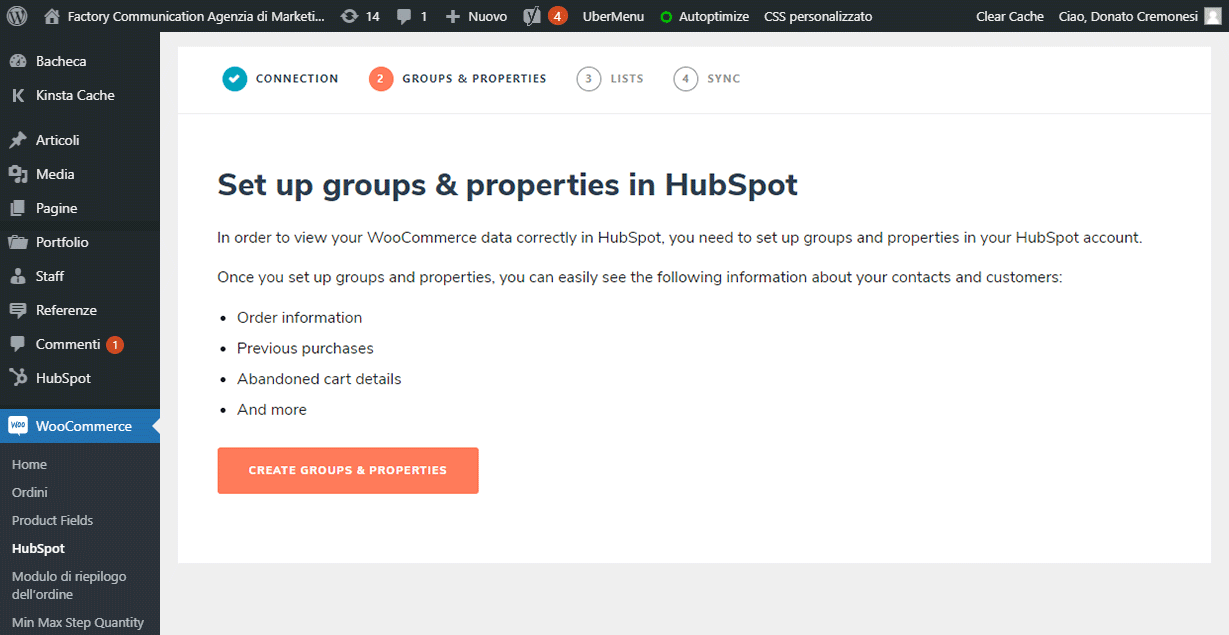
Task: Click the Create Groups & Properties button
Action: [x=348, y=470]
